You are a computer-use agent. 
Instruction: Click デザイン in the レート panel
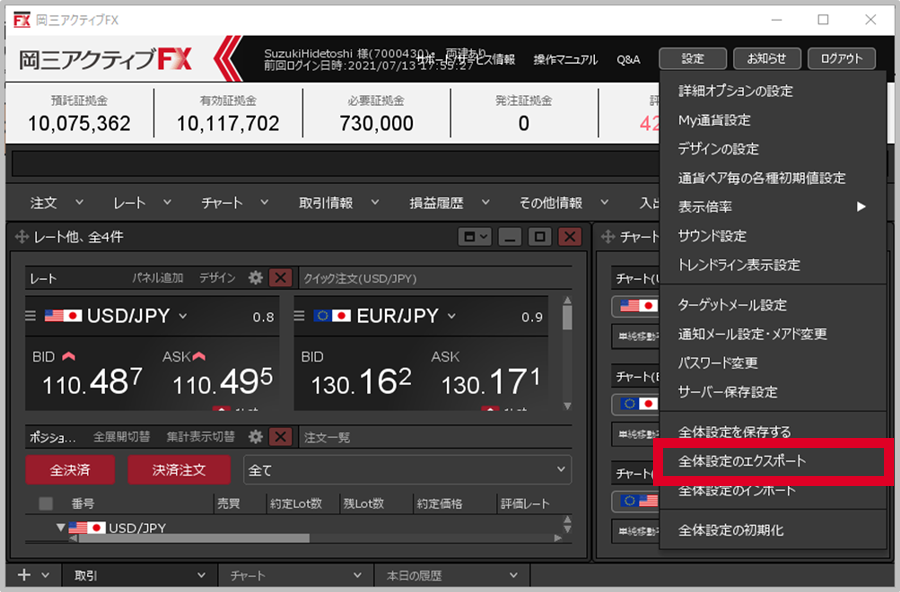(x=217, y=278)
